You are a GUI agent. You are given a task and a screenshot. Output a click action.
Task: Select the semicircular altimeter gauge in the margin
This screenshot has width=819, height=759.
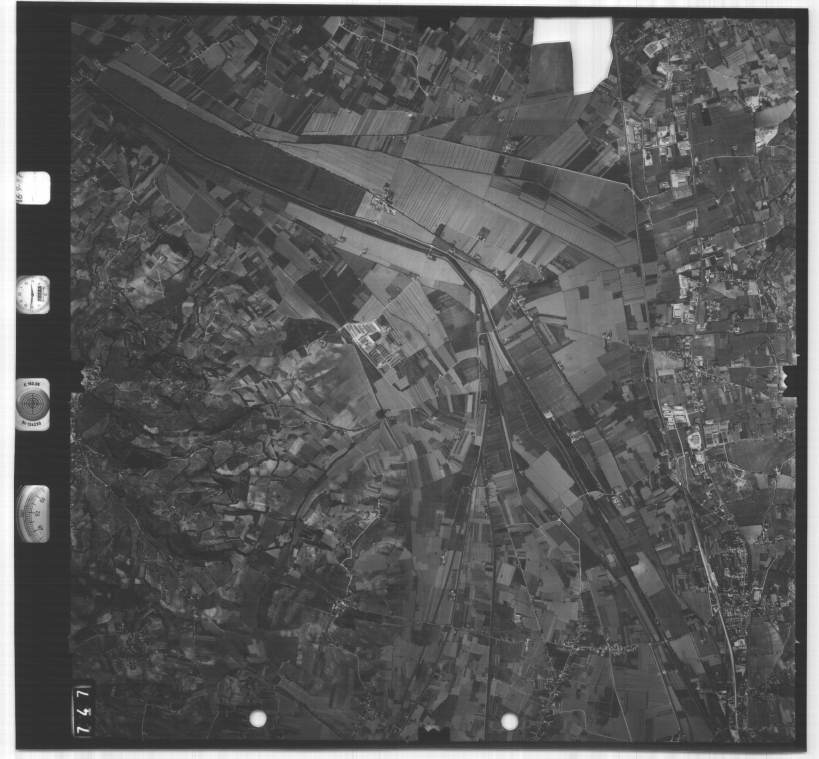tap(33, 514)
